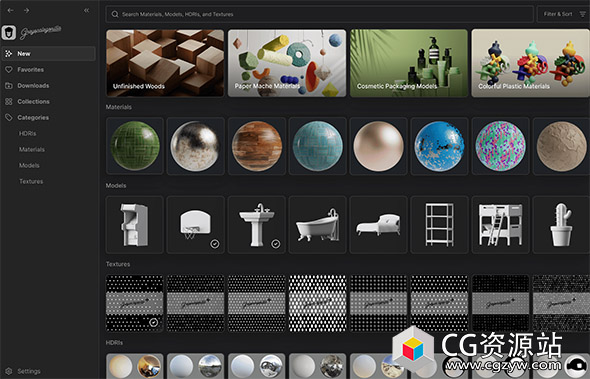Click downloaded checkmark on basketball hoop model
The image size is (590, 379).
(215, 244)
